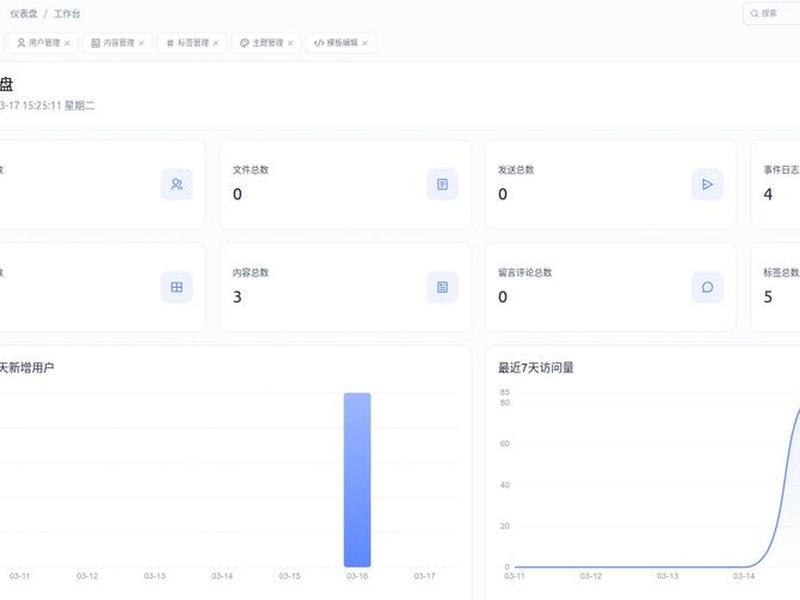Click the 03-15 axis label in the bar chart
Image resolution: width=800 pixels, height=600 pixels.
(x=290, y=576)
